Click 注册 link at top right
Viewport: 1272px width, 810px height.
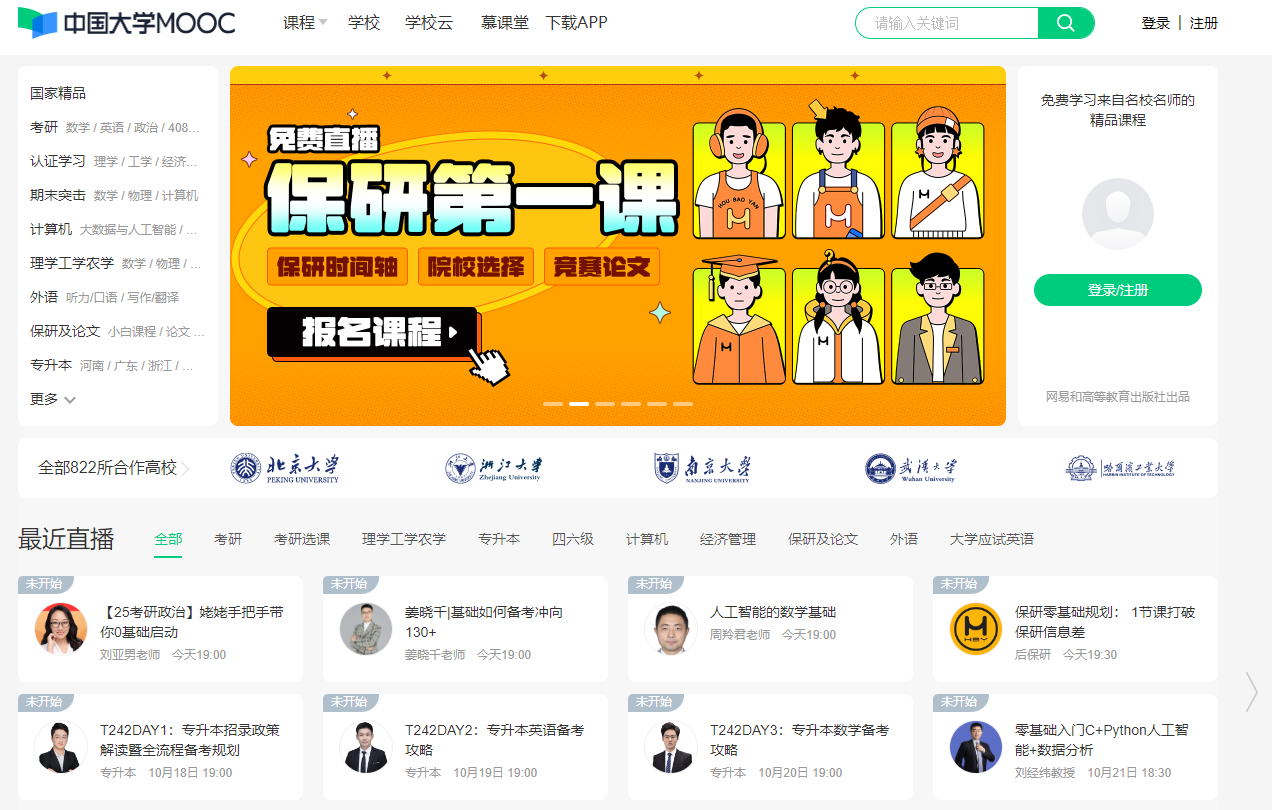point(1204,23)
